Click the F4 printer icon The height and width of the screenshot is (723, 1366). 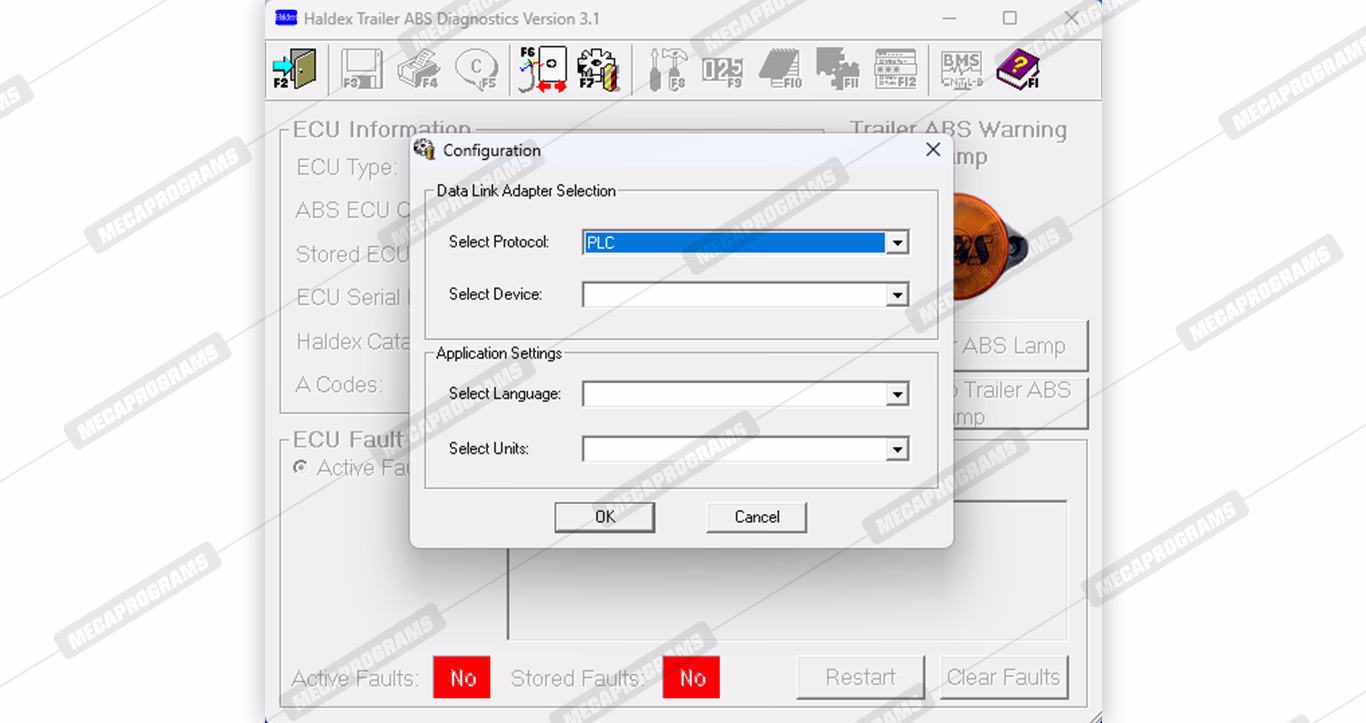click(419, 70)
